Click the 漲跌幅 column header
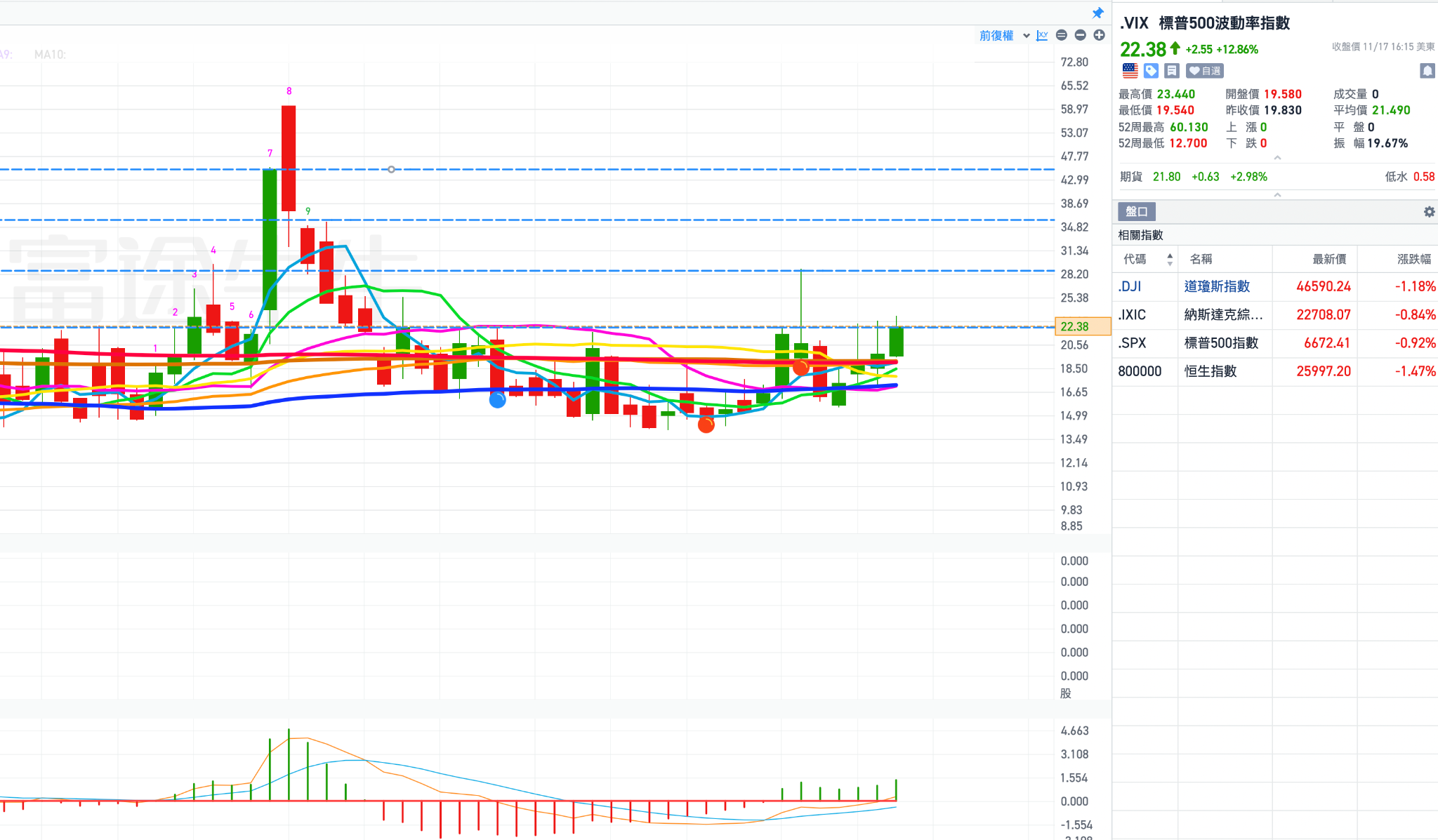Viewport: 1438px width, 840px height. click(x=1413, y=259)
